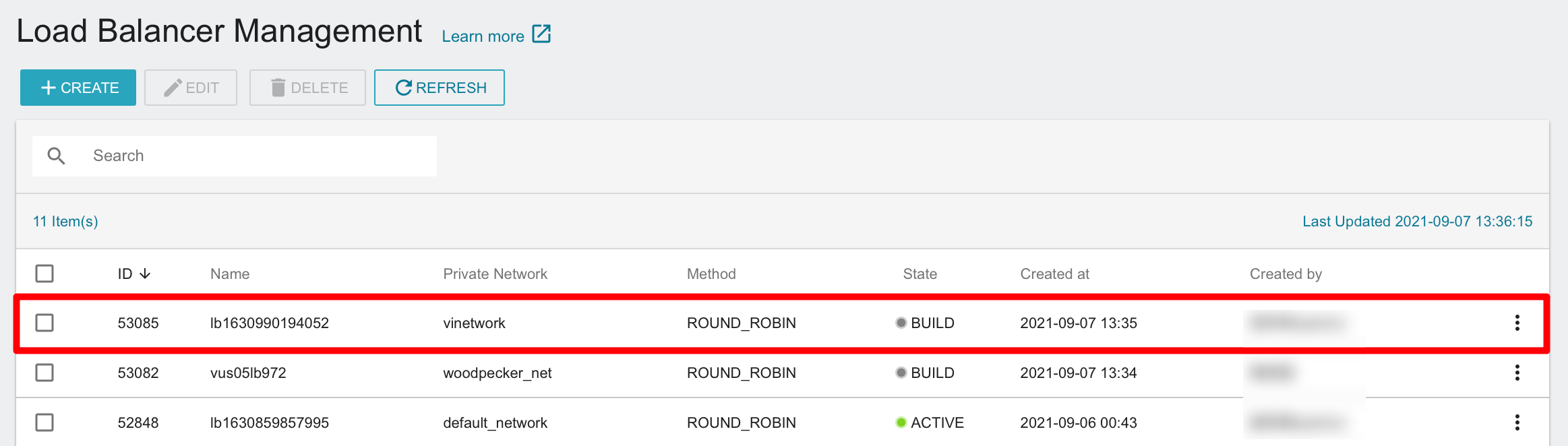Click the search magnifier icon

57,156
